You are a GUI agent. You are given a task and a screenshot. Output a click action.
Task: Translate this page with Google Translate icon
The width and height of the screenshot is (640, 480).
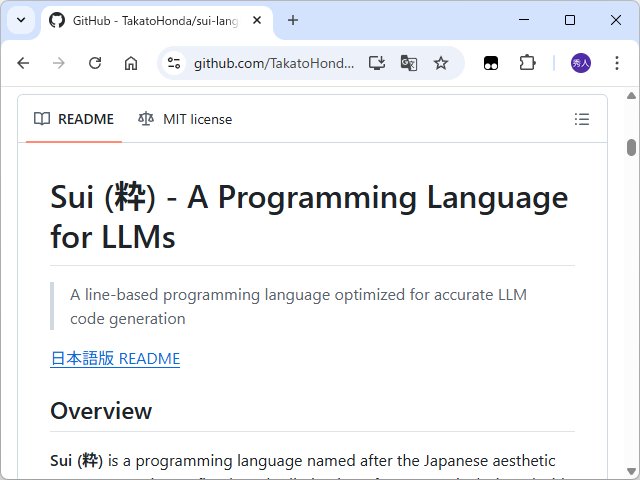click(409, 63)
